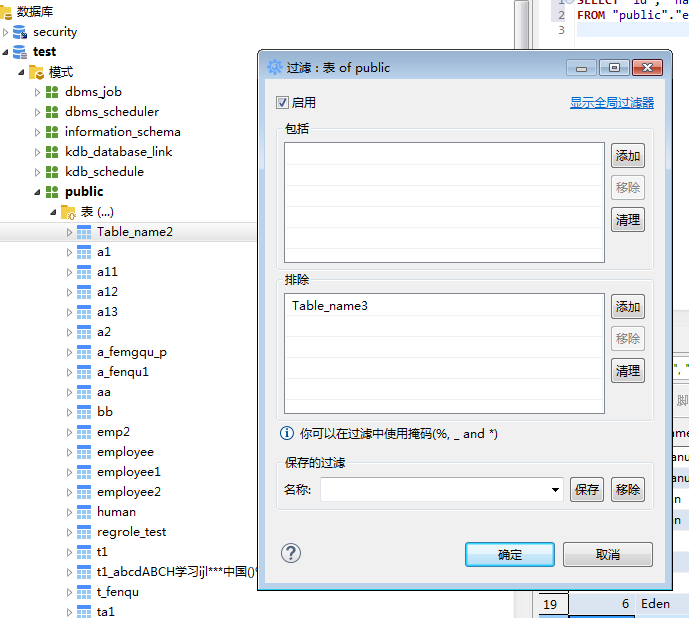Click 添加 button in 包括 section
The height and width of the screenshot is (618, 689).
point(627,156)
